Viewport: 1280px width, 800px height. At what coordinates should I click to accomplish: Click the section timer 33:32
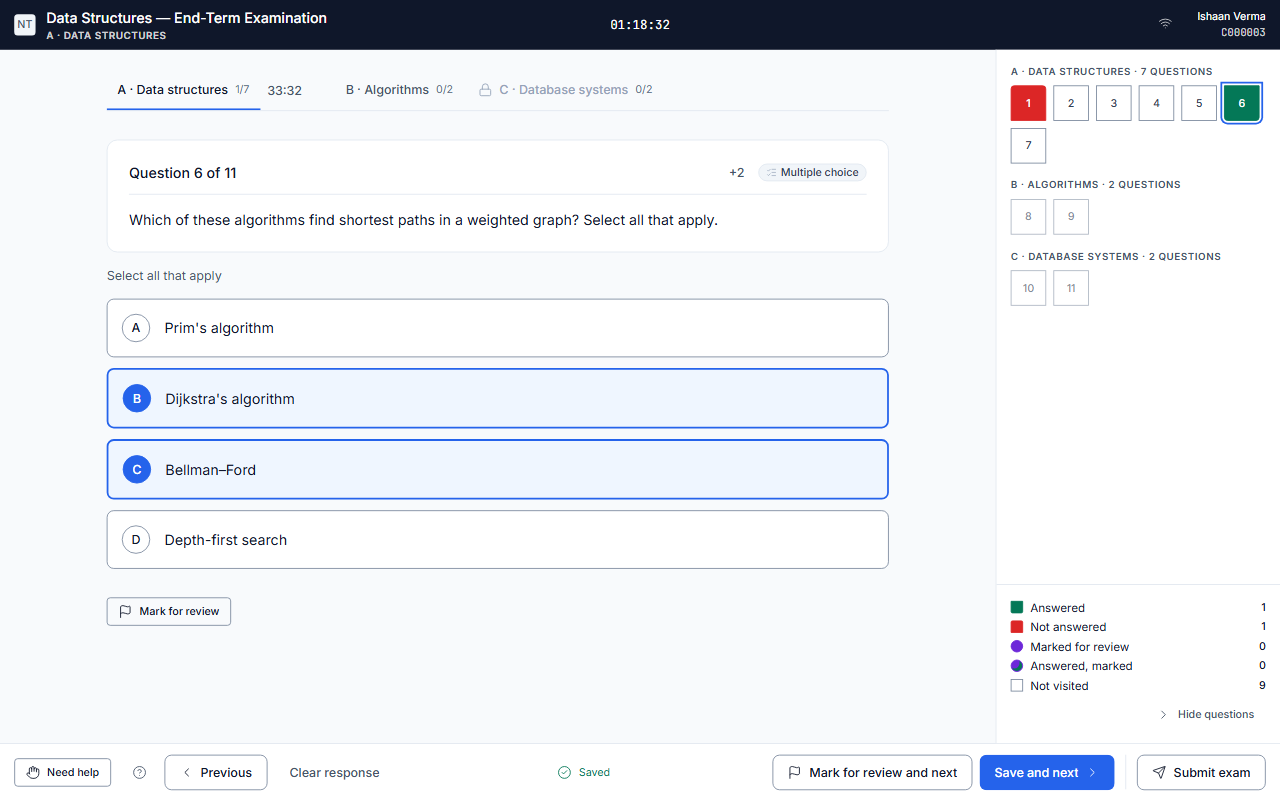coord(285,90)
